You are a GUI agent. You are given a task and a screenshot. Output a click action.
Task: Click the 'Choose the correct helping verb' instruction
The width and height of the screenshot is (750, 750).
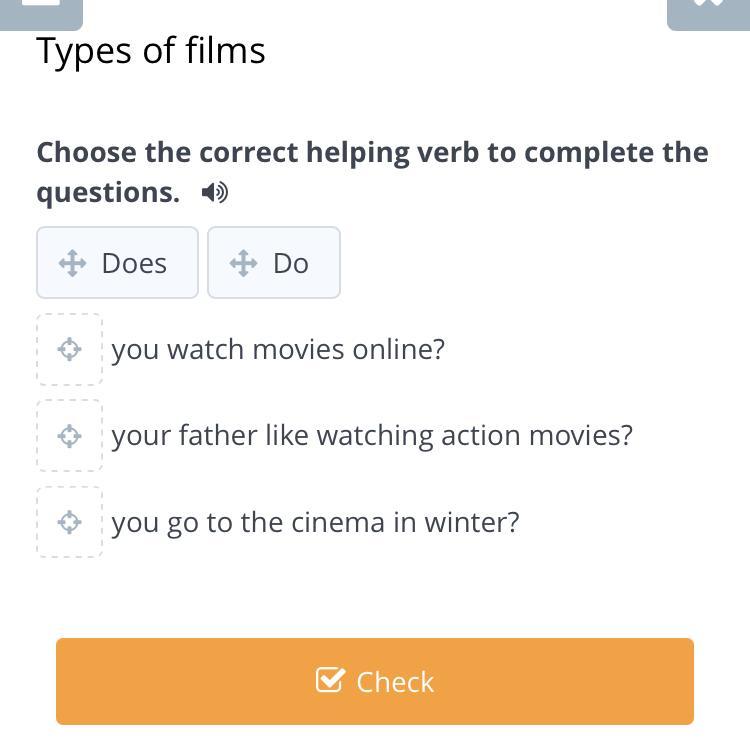pos(372,152)
